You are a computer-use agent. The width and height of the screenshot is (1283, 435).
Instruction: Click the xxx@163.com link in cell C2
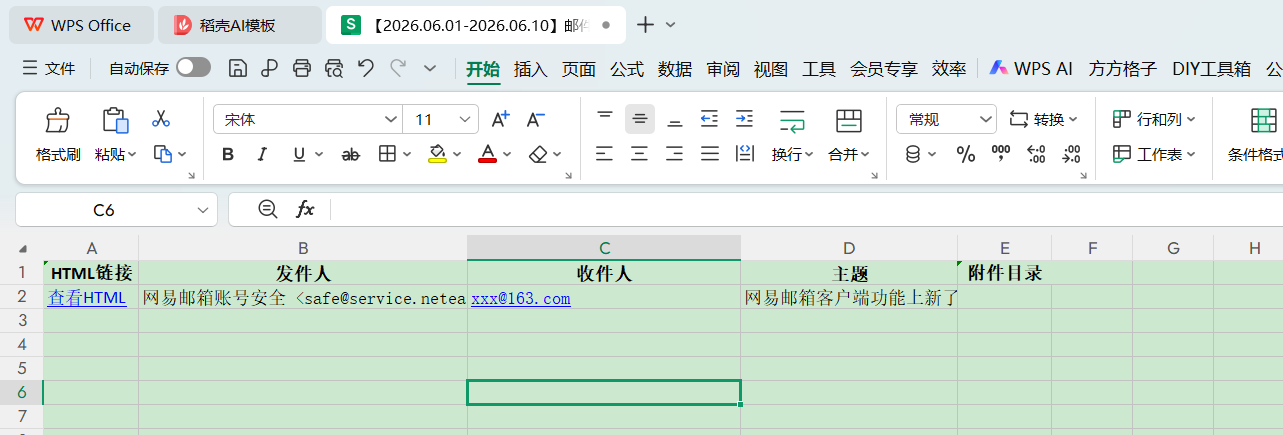(x=520, y=298)
